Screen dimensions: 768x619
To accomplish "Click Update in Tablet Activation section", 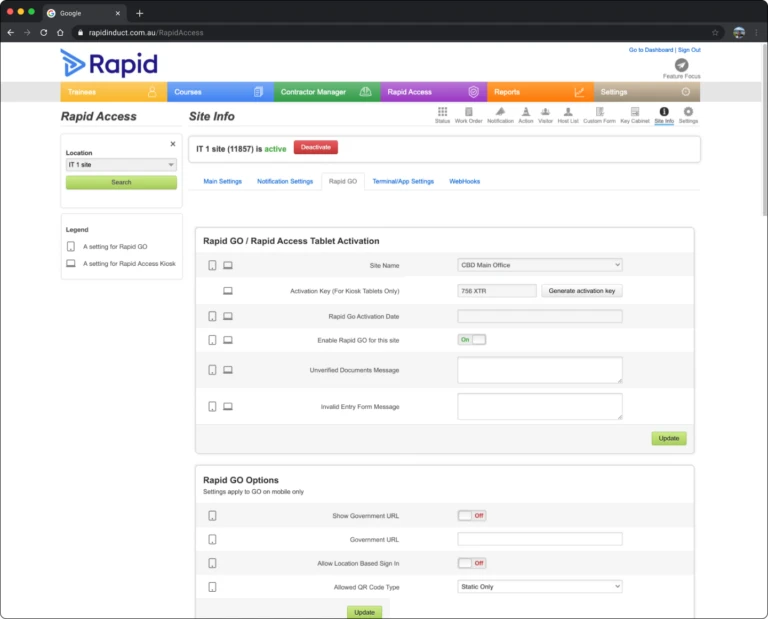I will (x=669, y=438).
